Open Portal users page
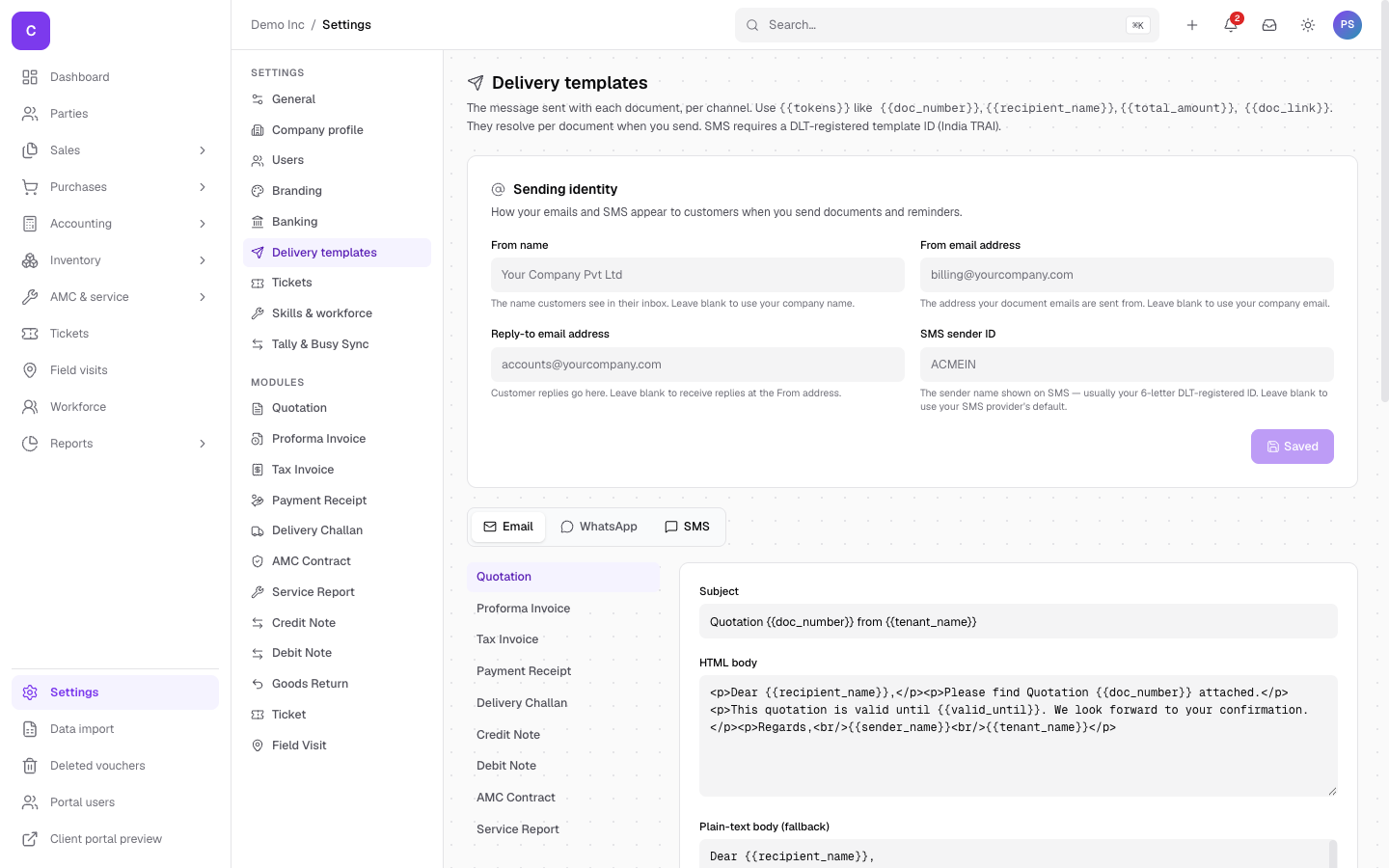This screenshot has height=868, width=1389. coord(115,802)
